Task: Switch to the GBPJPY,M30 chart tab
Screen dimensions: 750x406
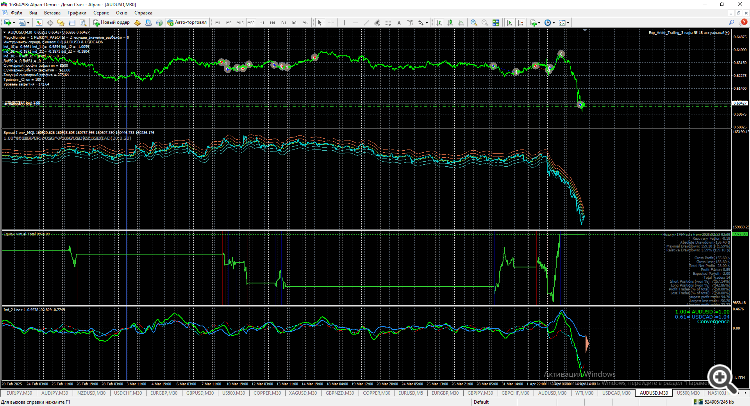Action: pyautogui.click(x=480, y=393)
